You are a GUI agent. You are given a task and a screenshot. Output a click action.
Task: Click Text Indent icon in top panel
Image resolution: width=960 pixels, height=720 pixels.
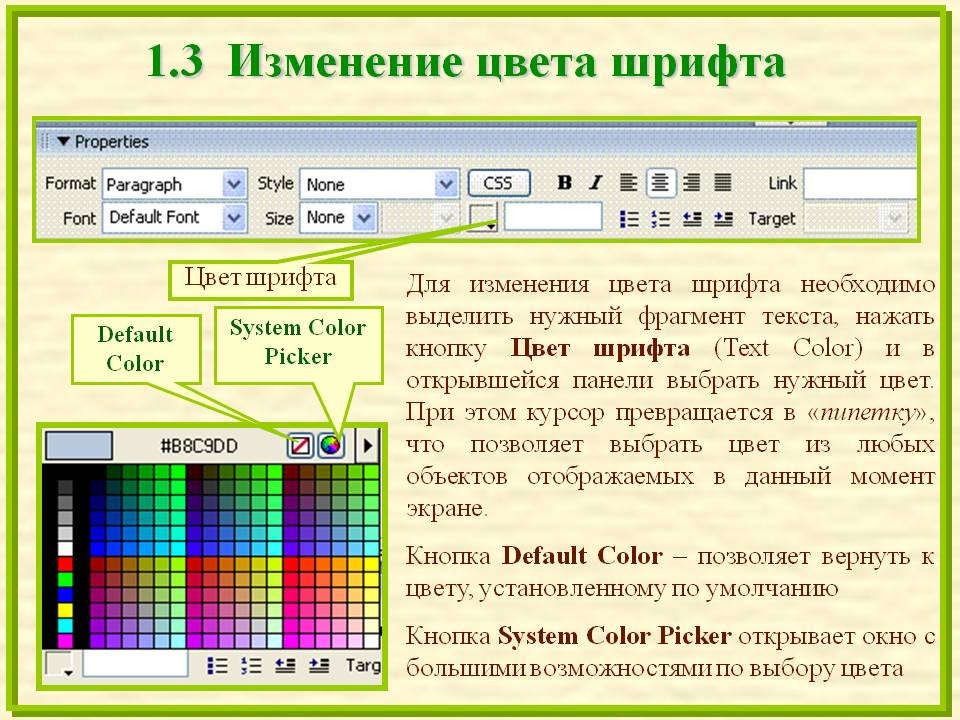(723, 219)
